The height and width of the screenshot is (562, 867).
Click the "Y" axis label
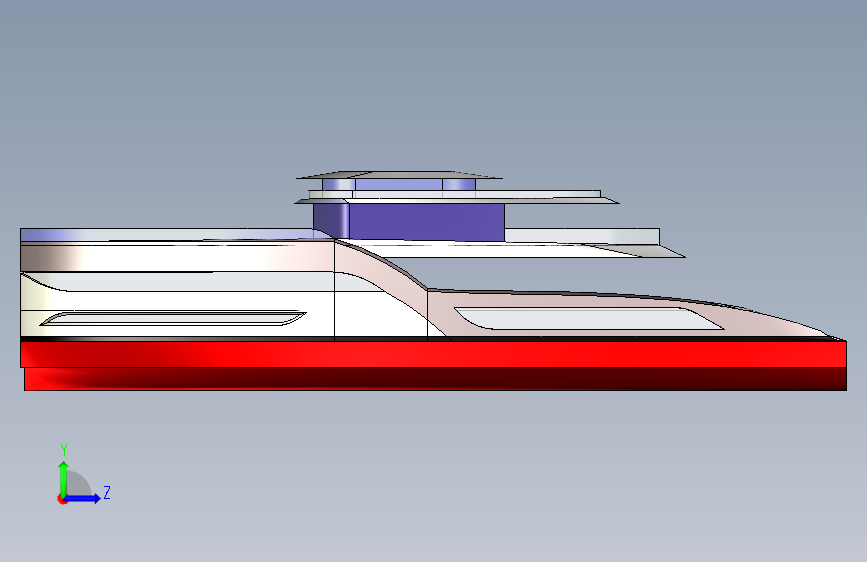point(64,450)
